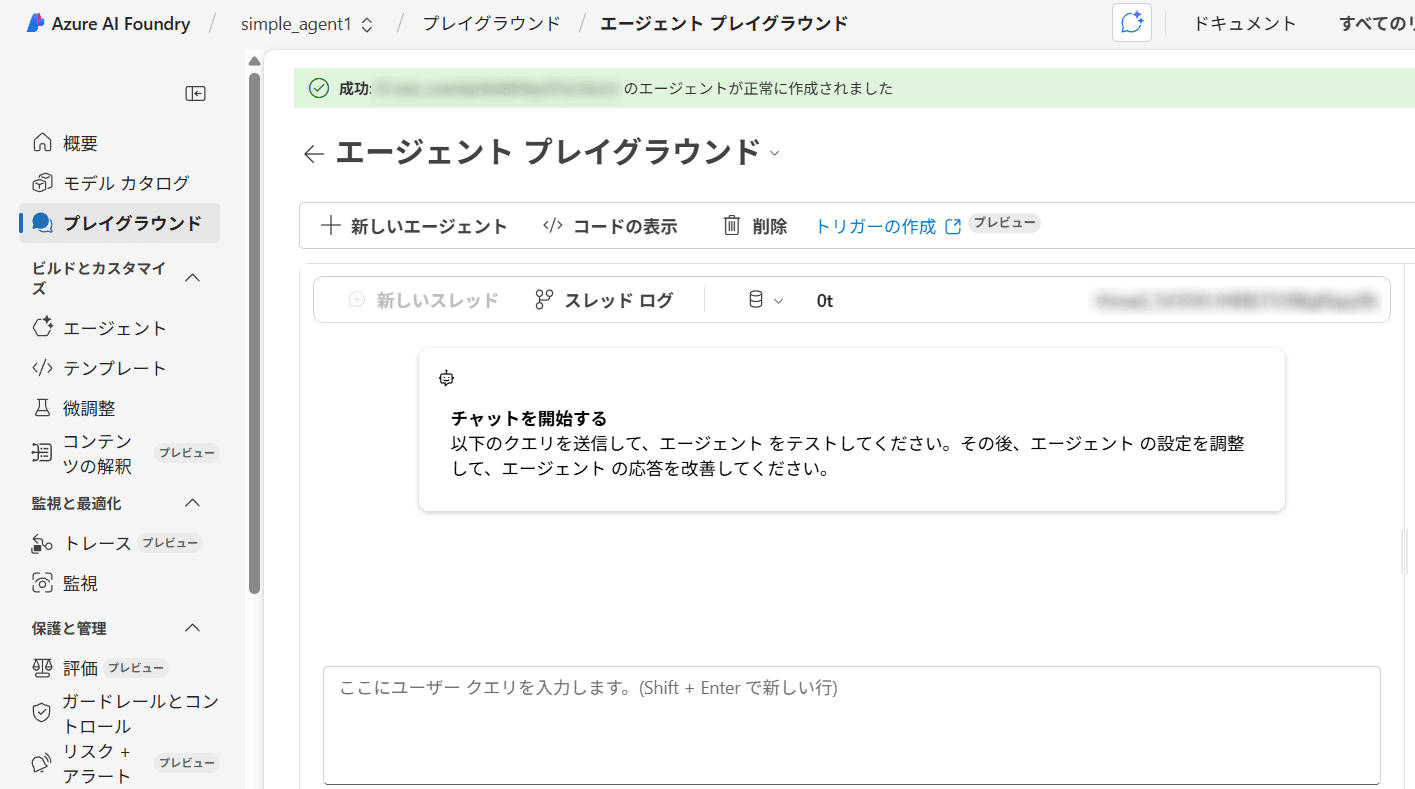The width and height of the screenshot is (1415, 789).
Task: Open the トリガーの作成 link
Action: pos(875,226)
